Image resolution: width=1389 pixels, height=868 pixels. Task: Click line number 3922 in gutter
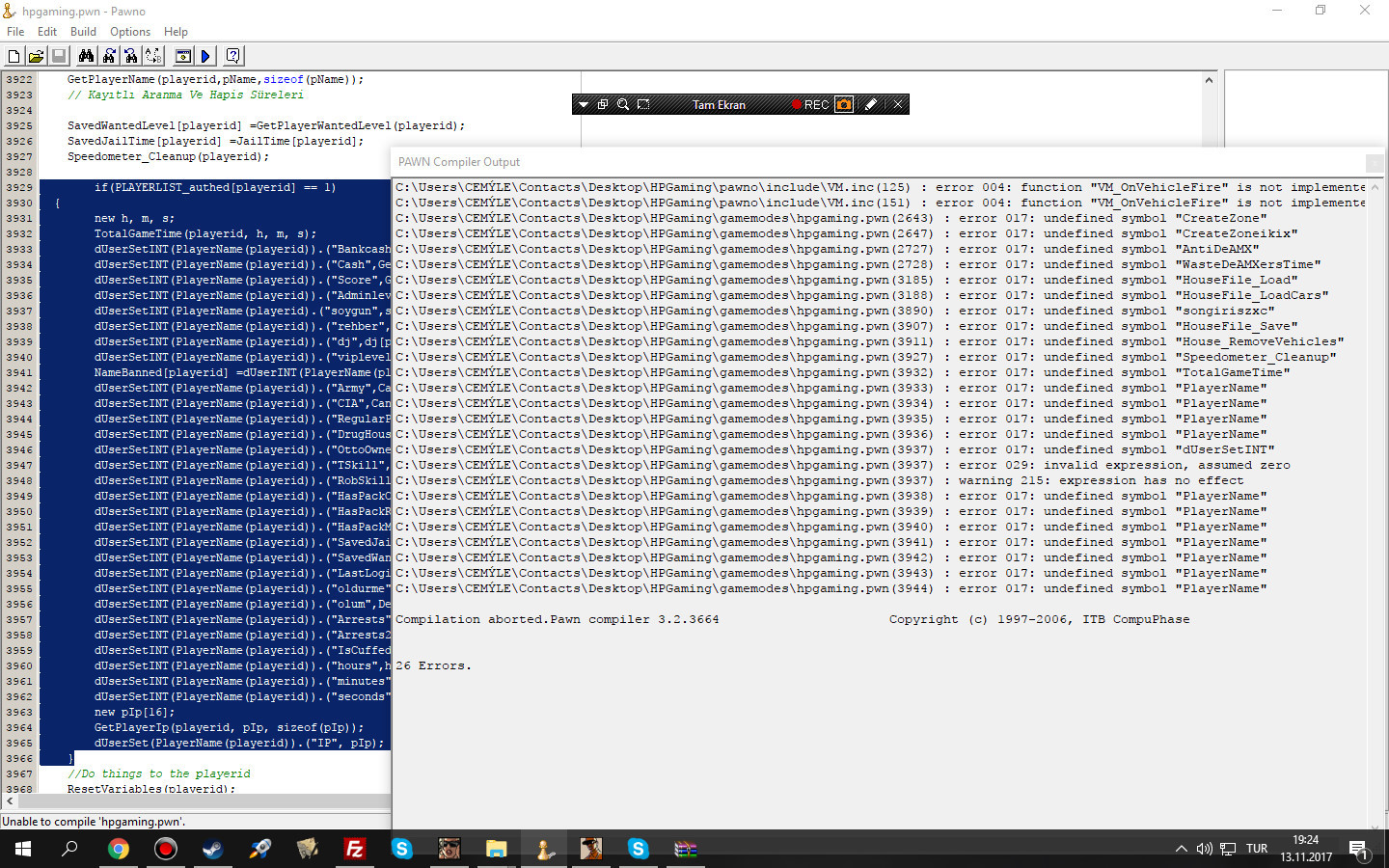(x=19, y=79)
